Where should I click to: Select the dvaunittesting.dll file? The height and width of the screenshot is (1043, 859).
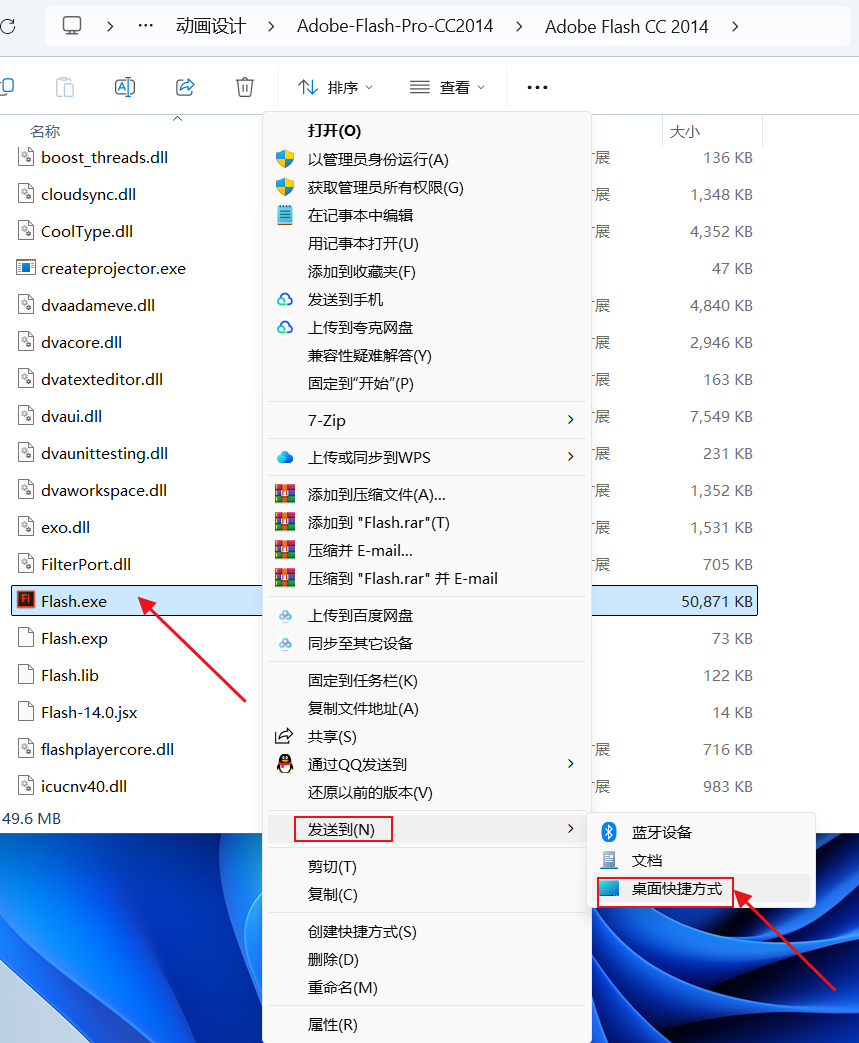tap(104, 454)
